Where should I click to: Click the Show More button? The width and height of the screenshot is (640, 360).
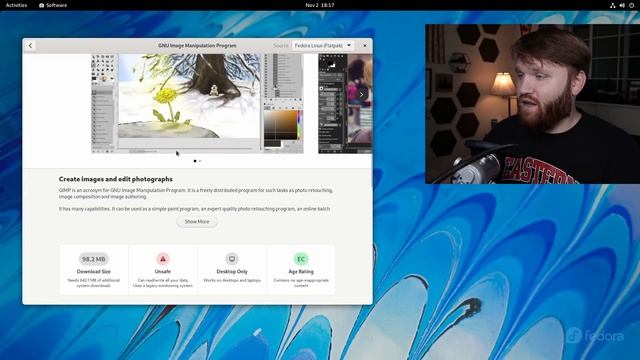click(x=197, y=222)
